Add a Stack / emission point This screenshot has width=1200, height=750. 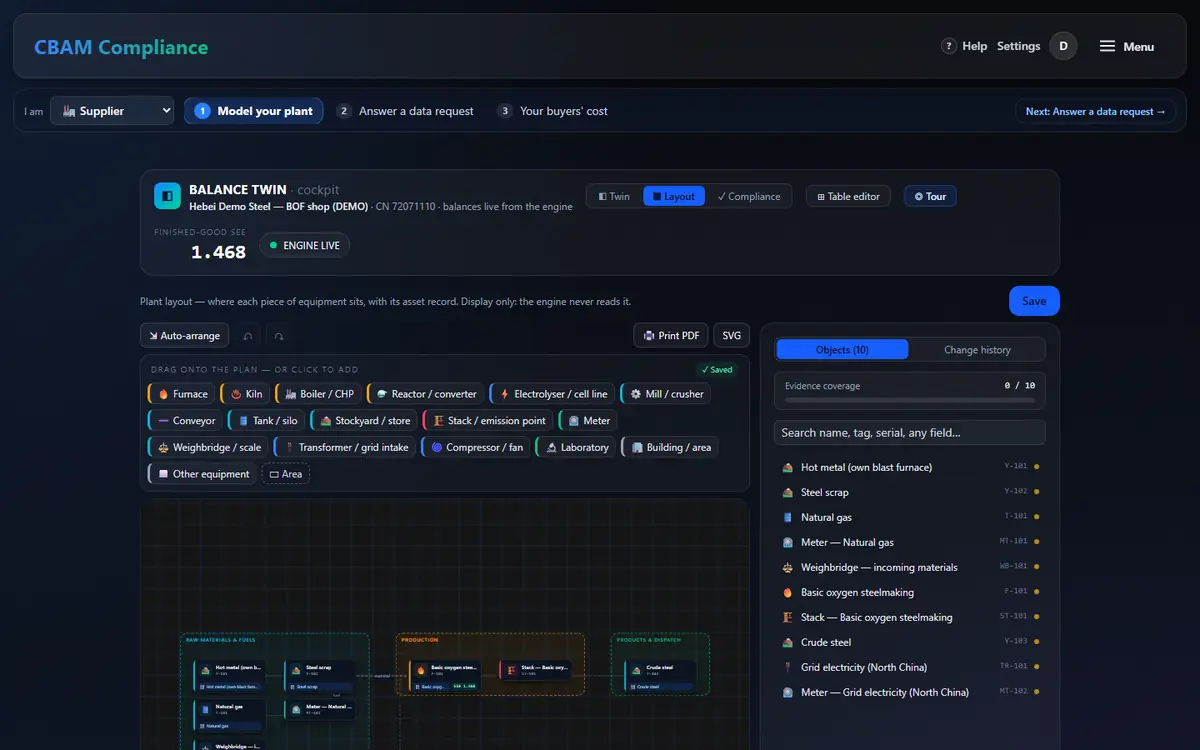click(x=488, y=421)
